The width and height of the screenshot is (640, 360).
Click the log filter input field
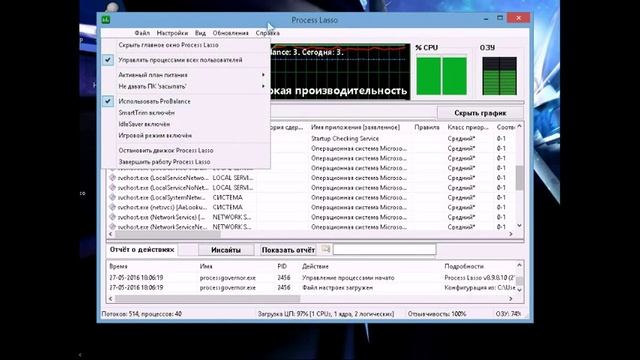coord(384,249)
